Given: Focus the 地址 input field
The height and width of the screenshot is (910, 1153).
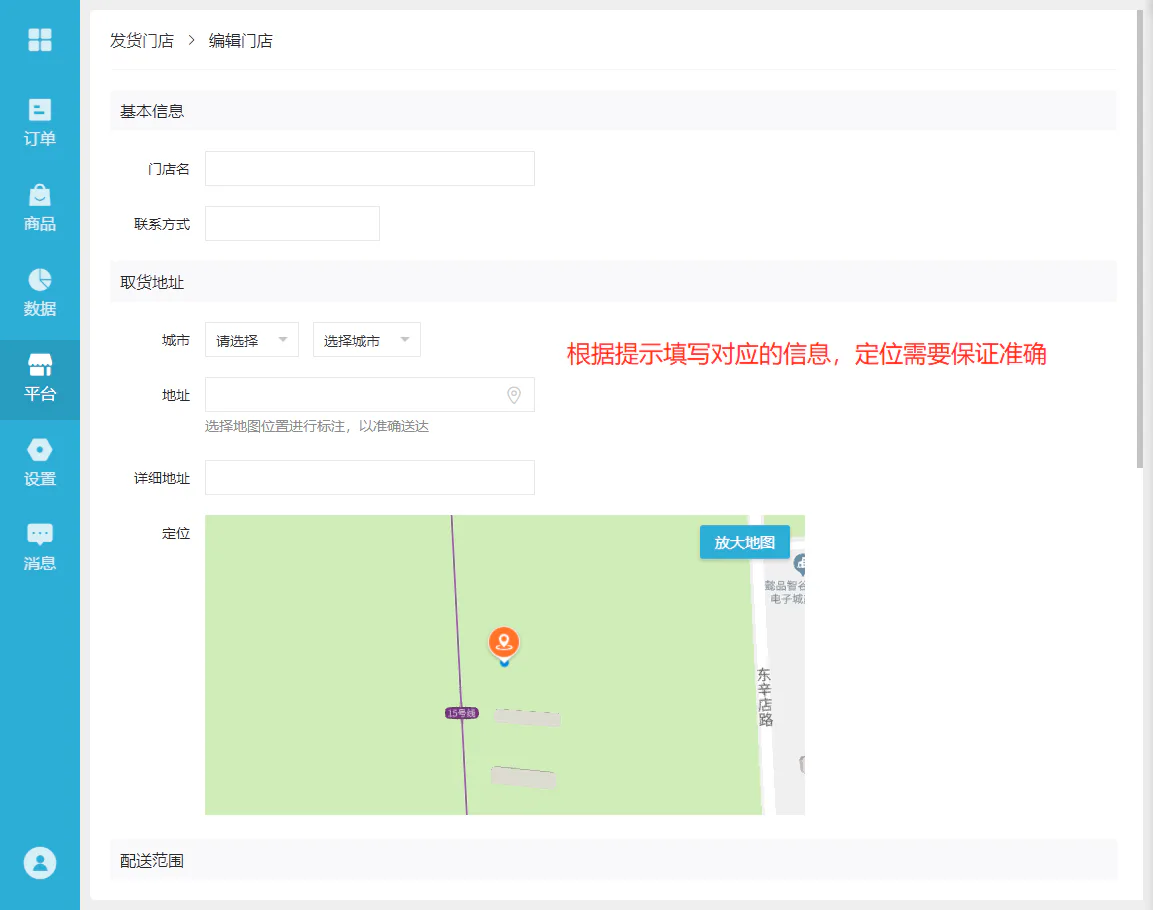Looking at the screenshot, I should 370,395.
